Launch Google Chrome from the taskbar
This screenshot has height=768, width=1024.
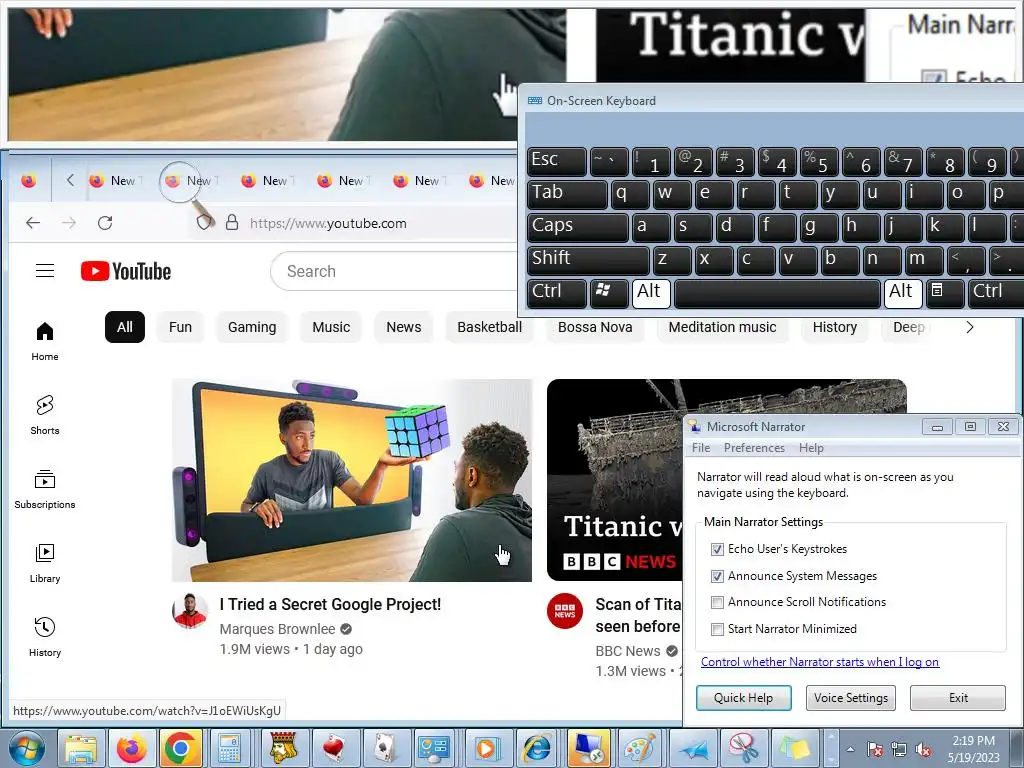pyautogui.click(x=181, y=748)
